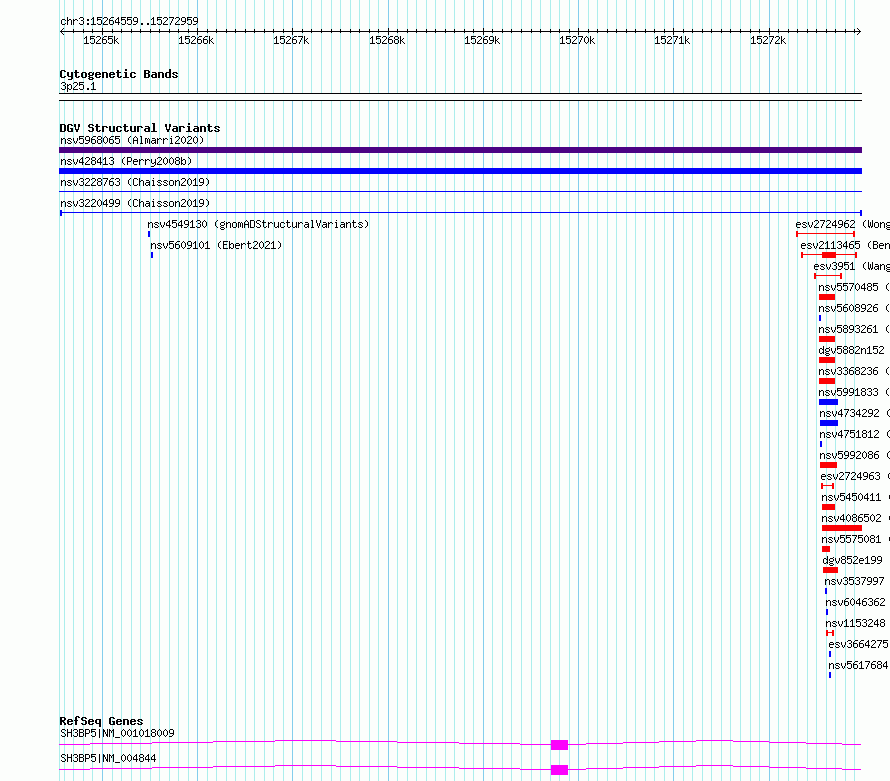Click the 15270k ruler tick label

tap(577, 40)
